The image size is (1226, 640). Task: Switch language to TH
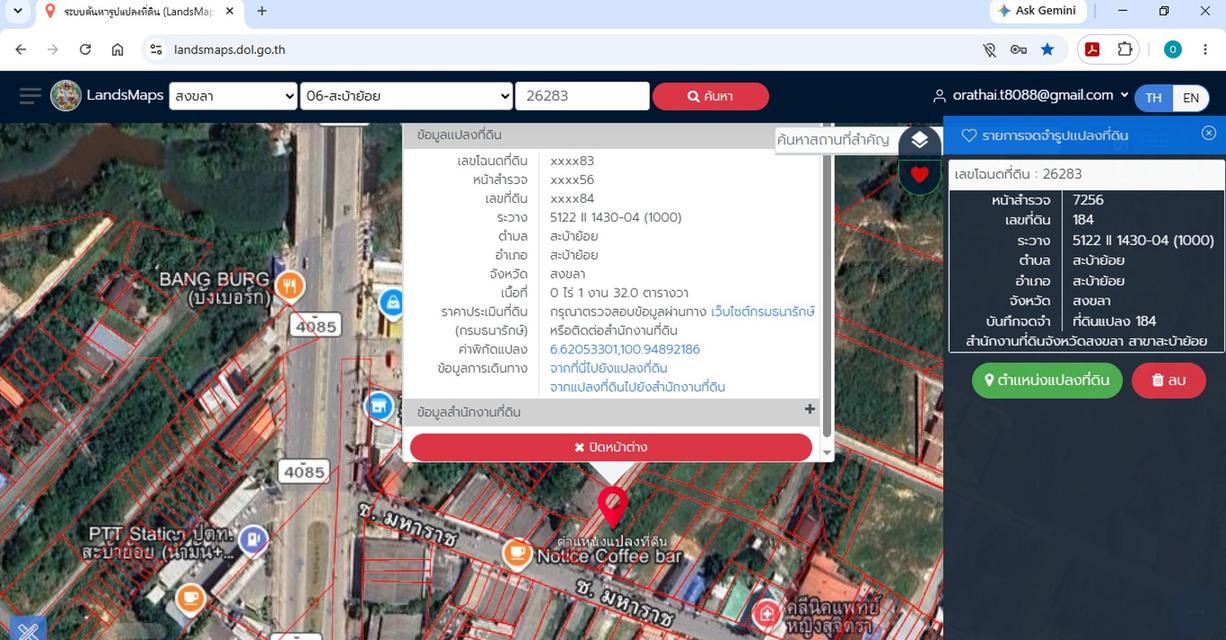[1153, 97]
